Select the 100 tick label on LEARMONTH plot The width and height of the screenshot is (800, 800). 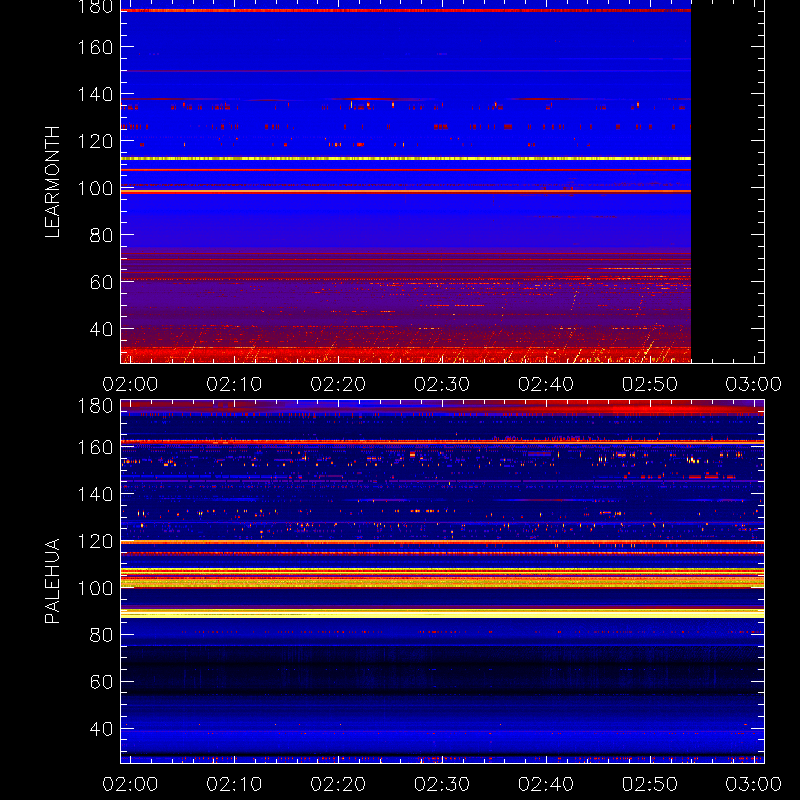point(95,188)
